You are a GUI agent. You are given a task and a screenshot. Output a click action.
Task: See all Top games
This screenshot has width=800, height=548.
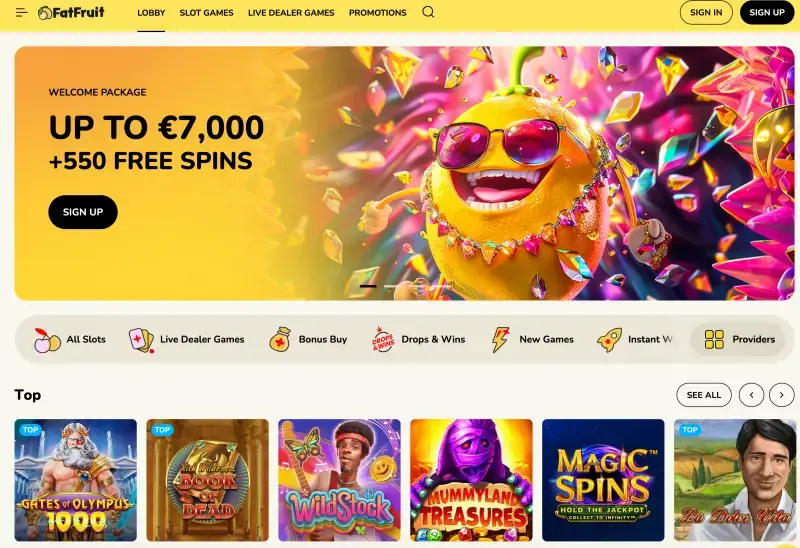pos(704,395)
